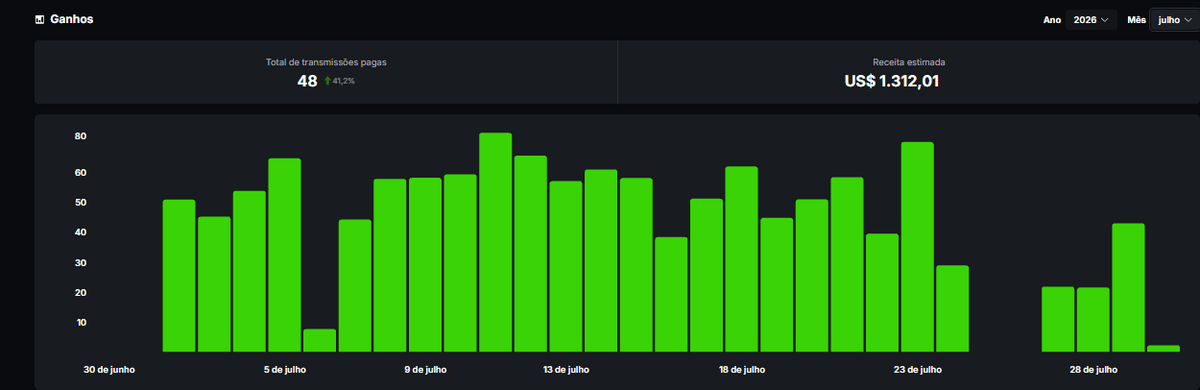Click the "20" y-axis value
The height and width of the screenshot is (390, 1200).
80,293
